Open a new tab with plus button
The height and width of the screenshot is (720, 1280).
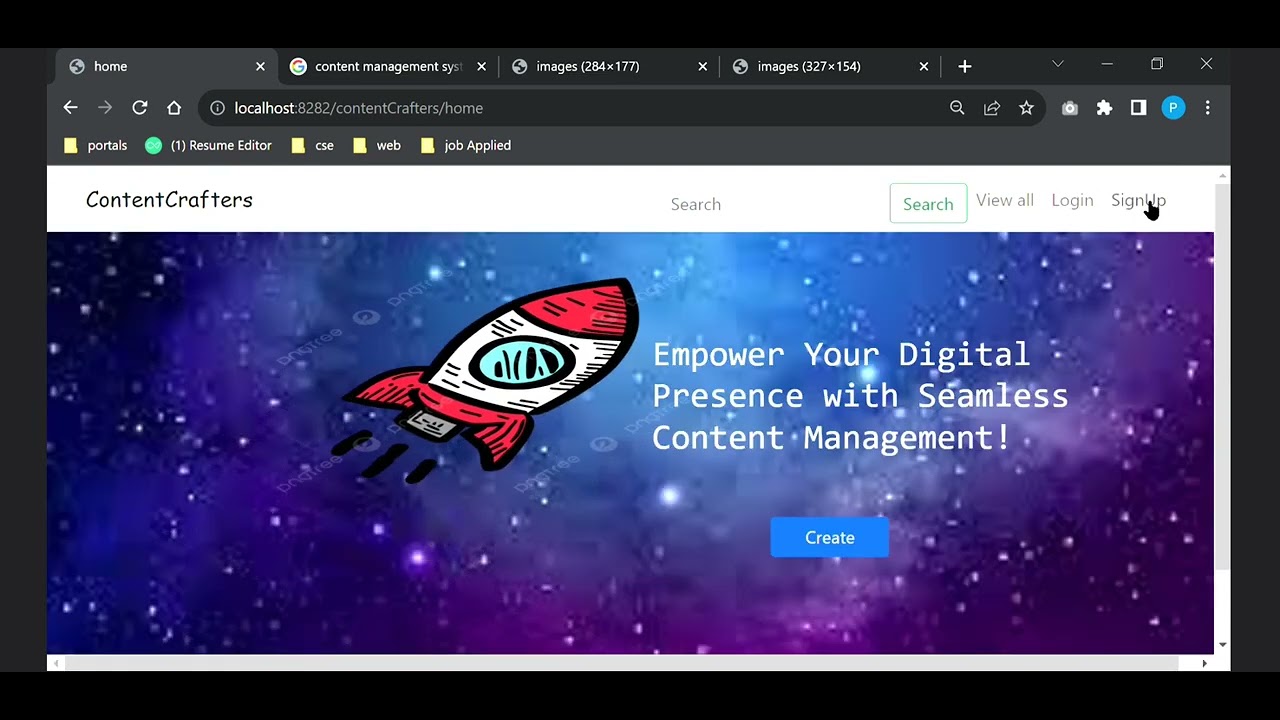964,66
